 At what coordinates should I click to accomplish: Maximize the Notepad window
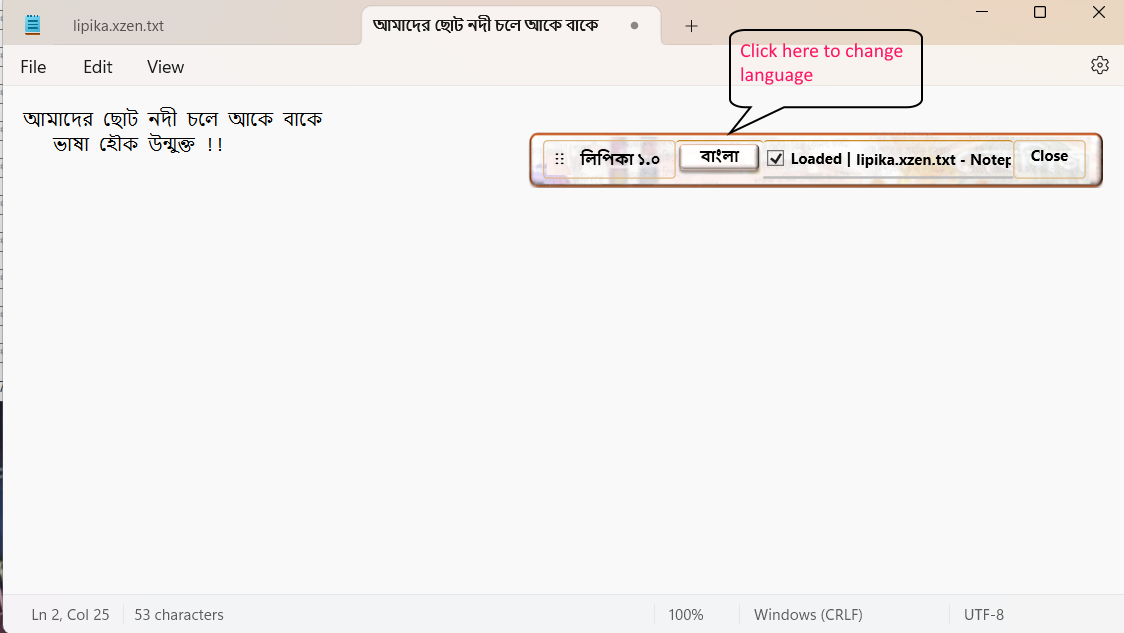[x=1040, y=12]
